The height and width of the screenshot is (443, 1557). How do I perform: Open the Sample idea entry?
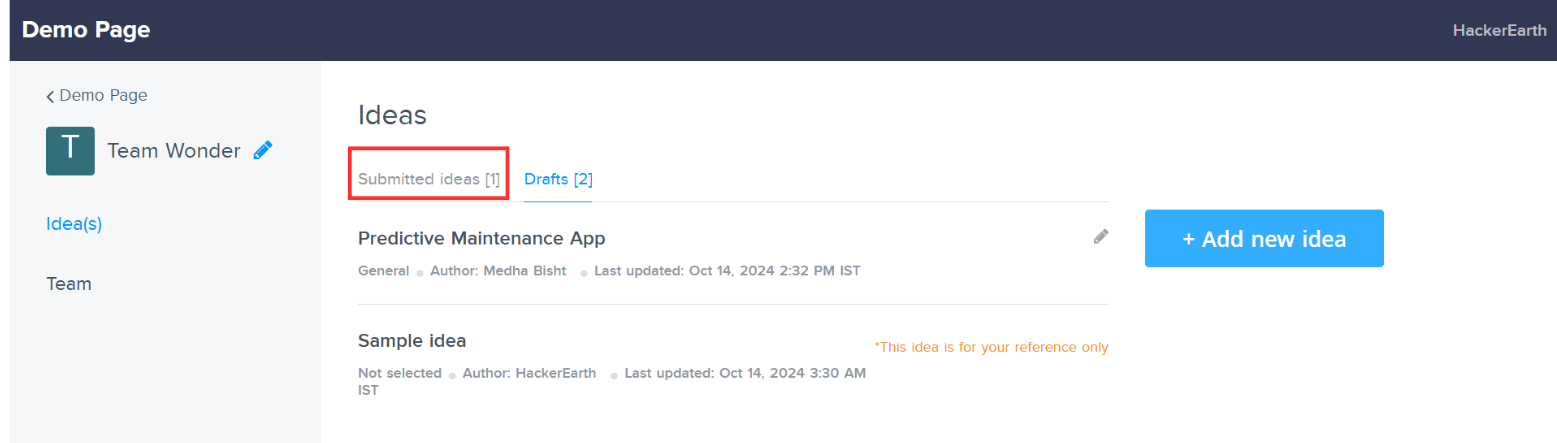point(412,340)
